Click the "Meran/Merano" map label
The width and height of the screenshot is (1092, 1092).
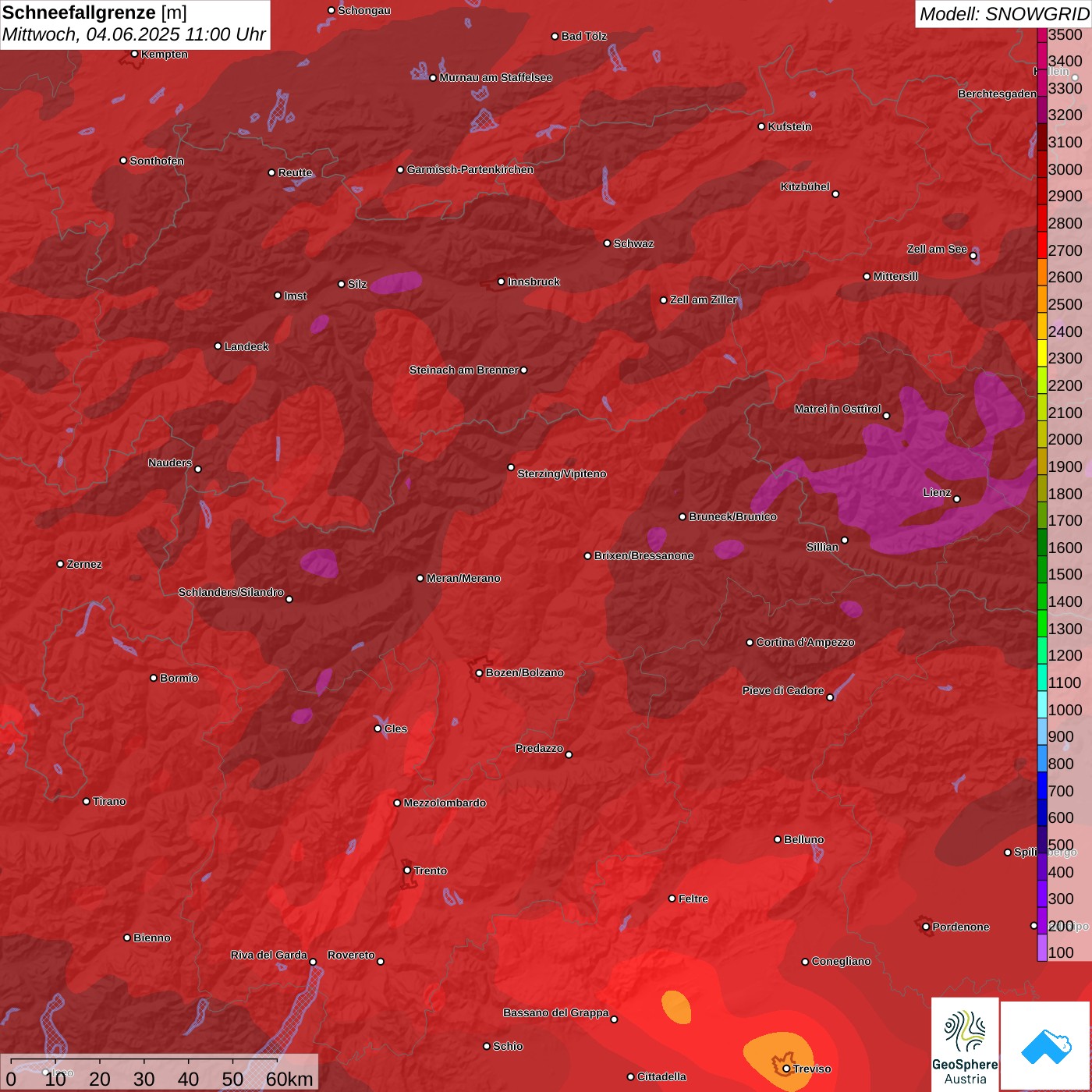coord(463,578)
